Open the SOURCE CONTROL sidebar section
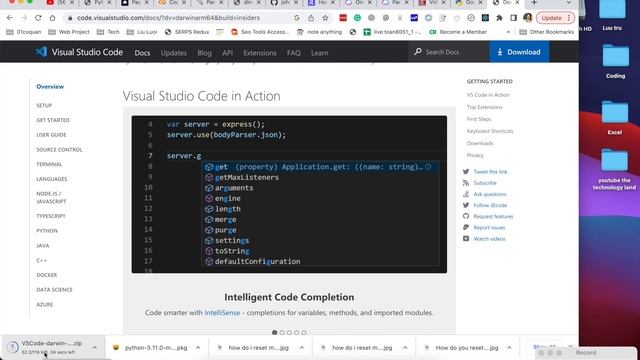Viewport: 640px width, 360px height. pyautogui.click(x=59, y=149)
